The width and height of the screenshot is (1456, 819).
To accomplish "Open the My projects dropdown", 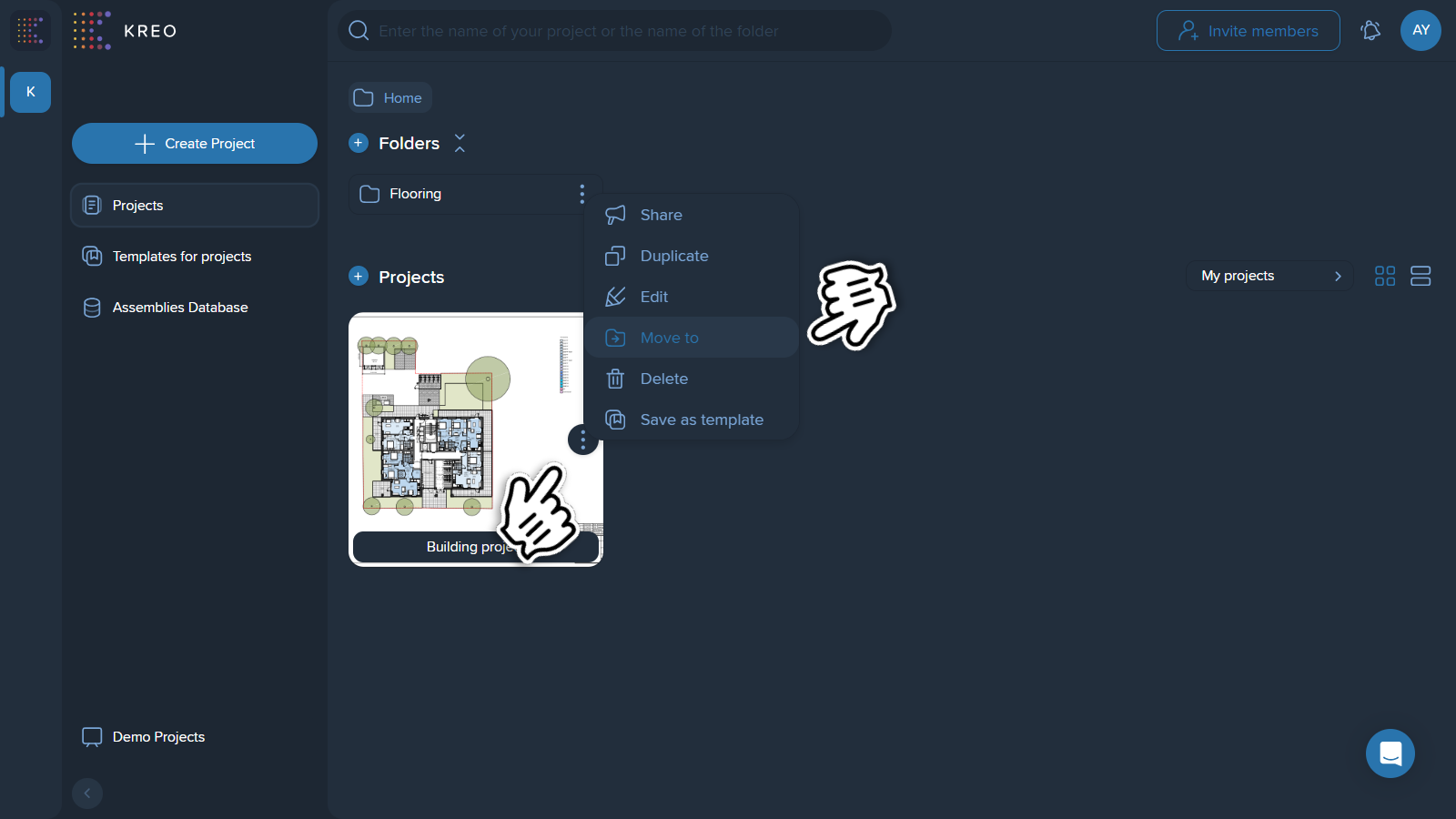I will click(x=1269, y=276).
